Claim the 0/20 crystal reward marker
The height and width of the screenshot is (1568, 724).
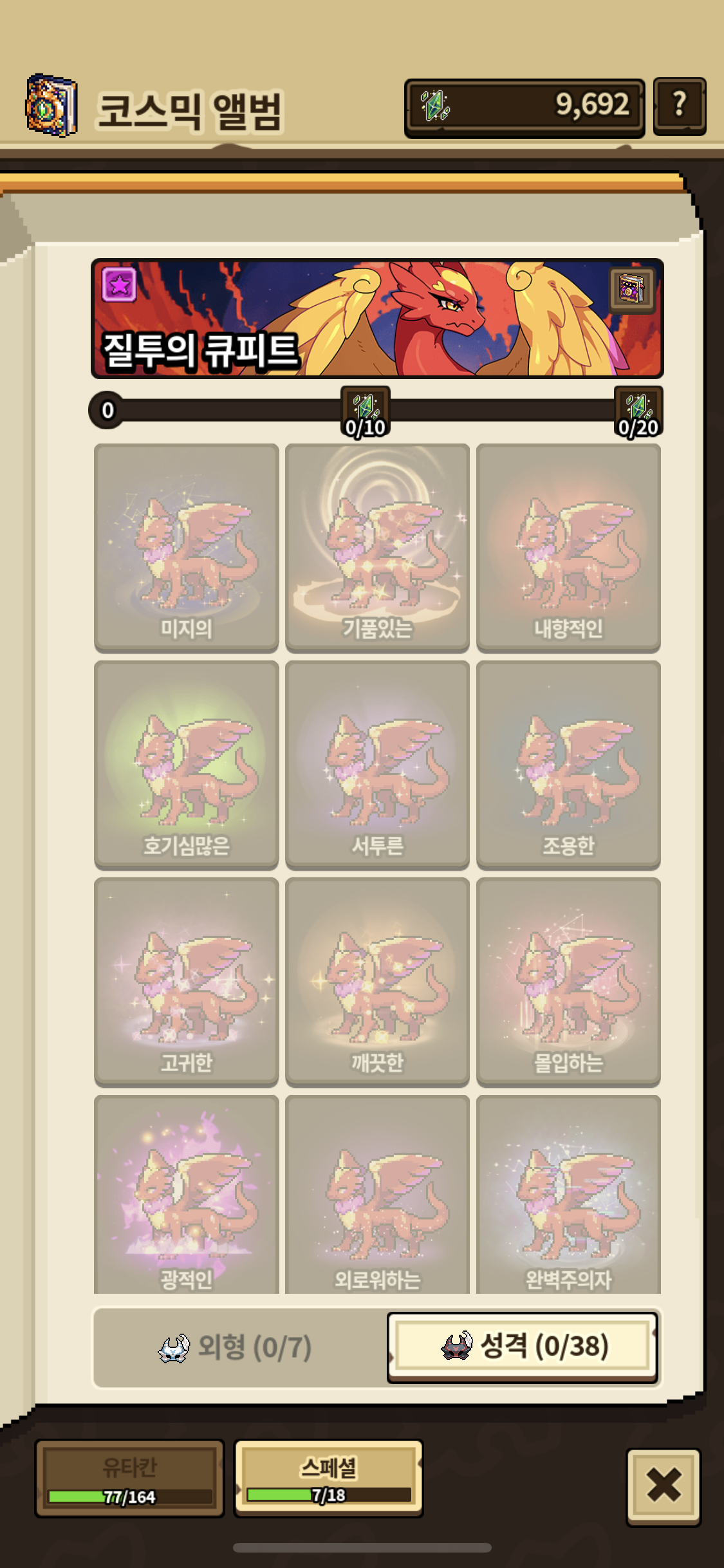[x=638, y=412]
